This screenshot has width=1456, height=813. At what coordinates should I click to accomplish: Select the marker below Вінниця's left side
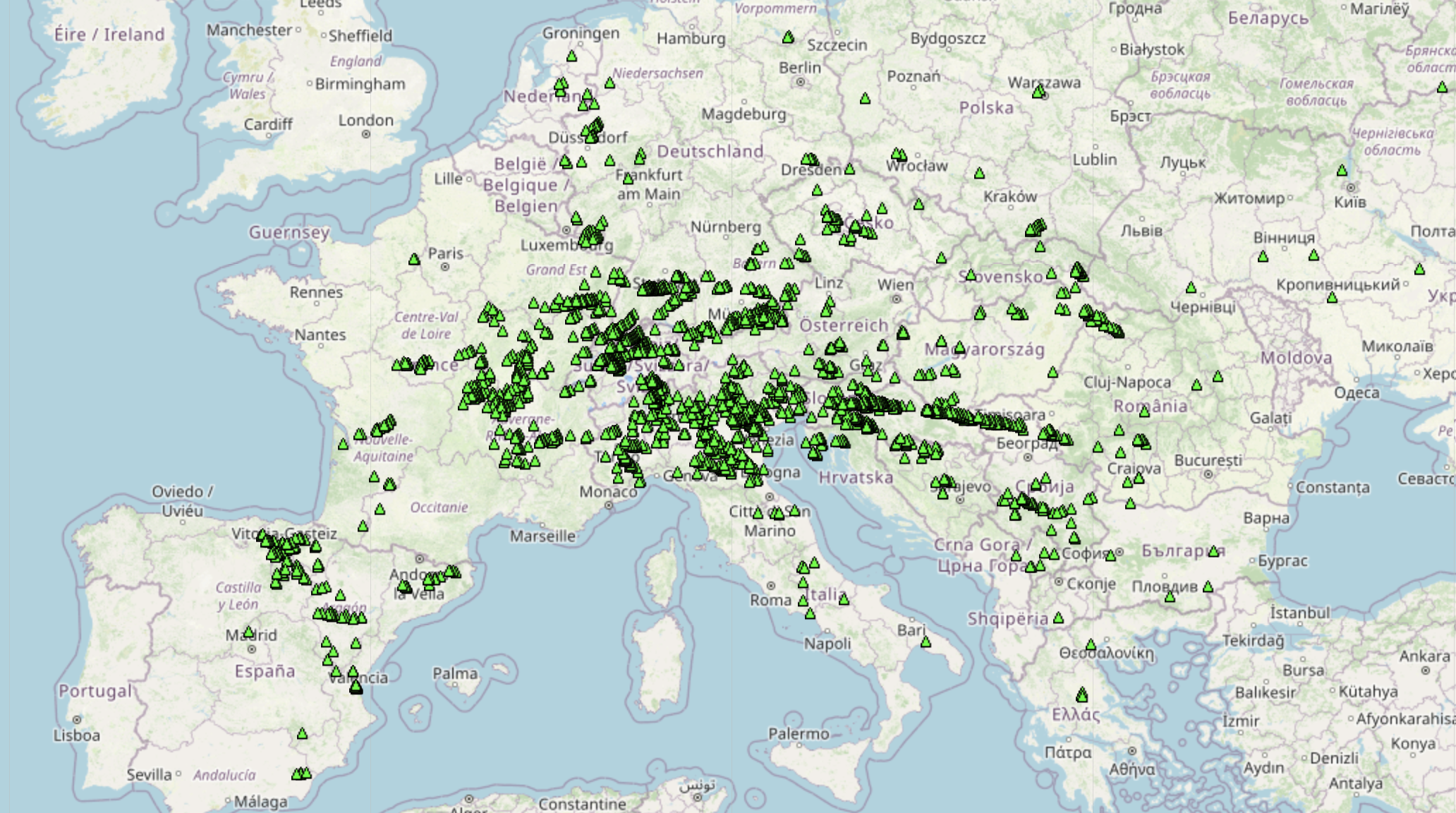(1263, 257)
